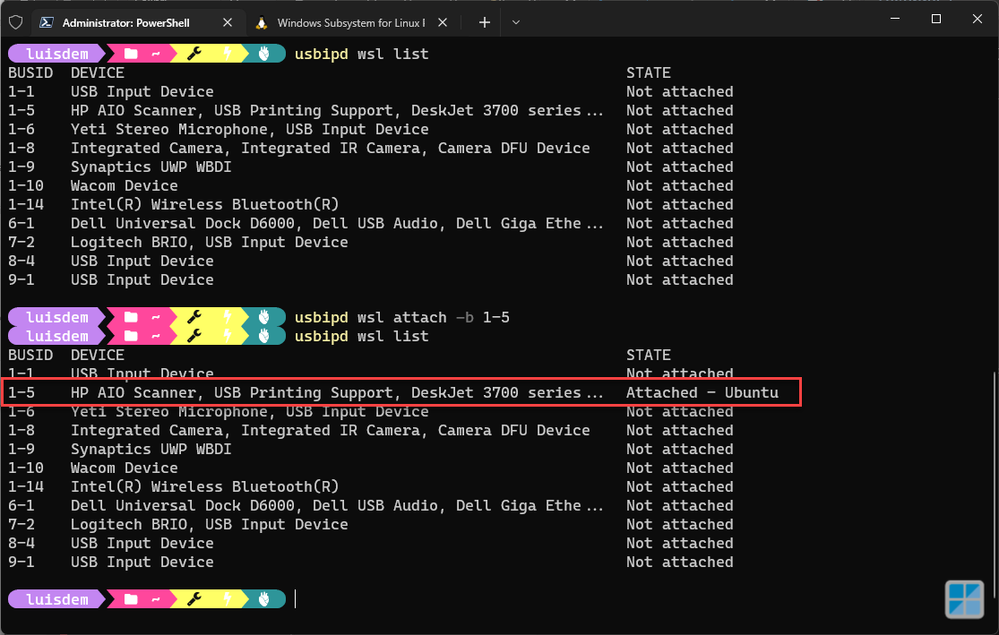The width and height of the screenshot is (999, 635).
Task: Click the second 'usbipd wsl list' command
Action: 361,336
